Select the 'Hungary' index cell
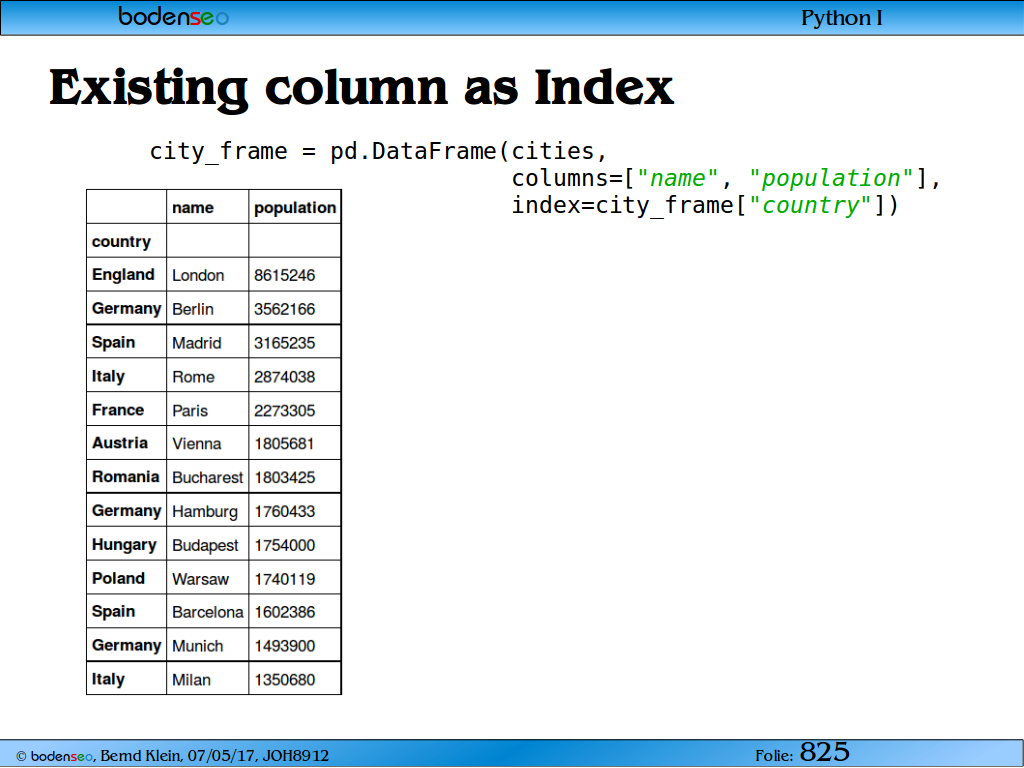This screenshot has height=768, width=1024. [127, 545]
